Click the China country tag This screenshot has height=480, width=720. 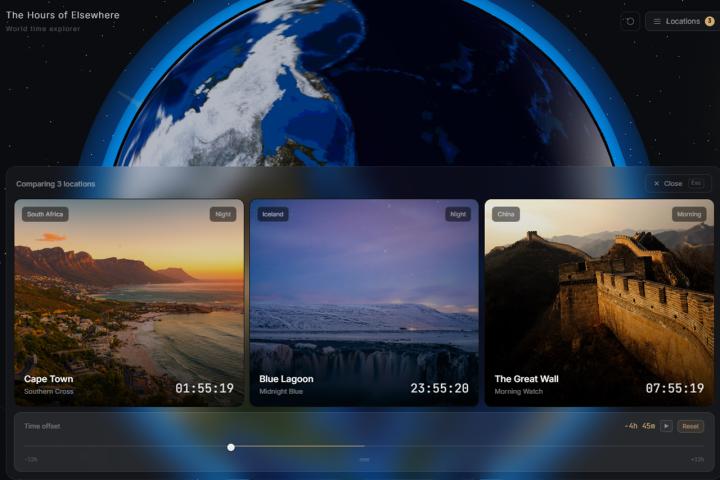[506, 214]
